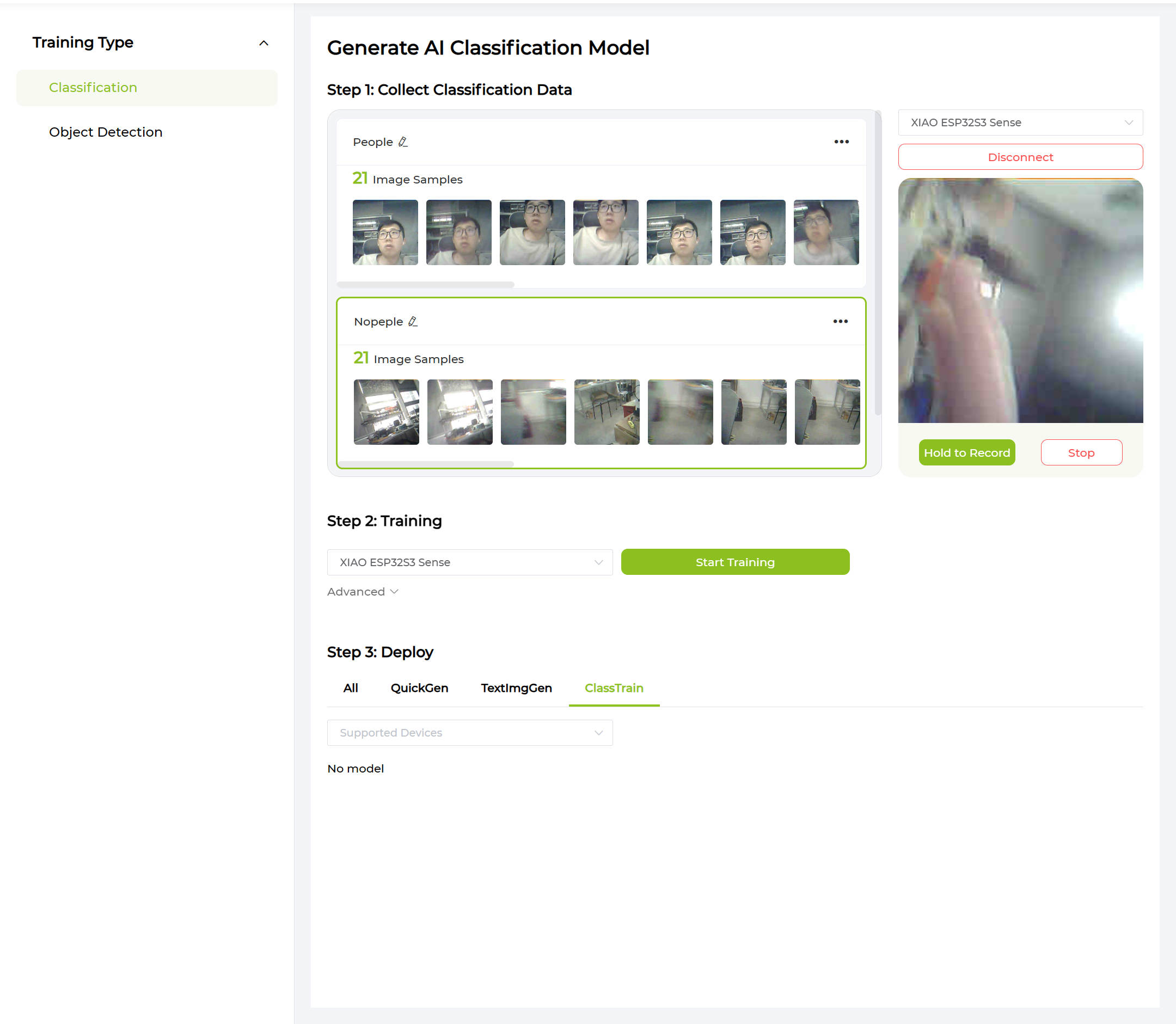
Task: Select the third Nopeple image sample
Action: [533, 412]
